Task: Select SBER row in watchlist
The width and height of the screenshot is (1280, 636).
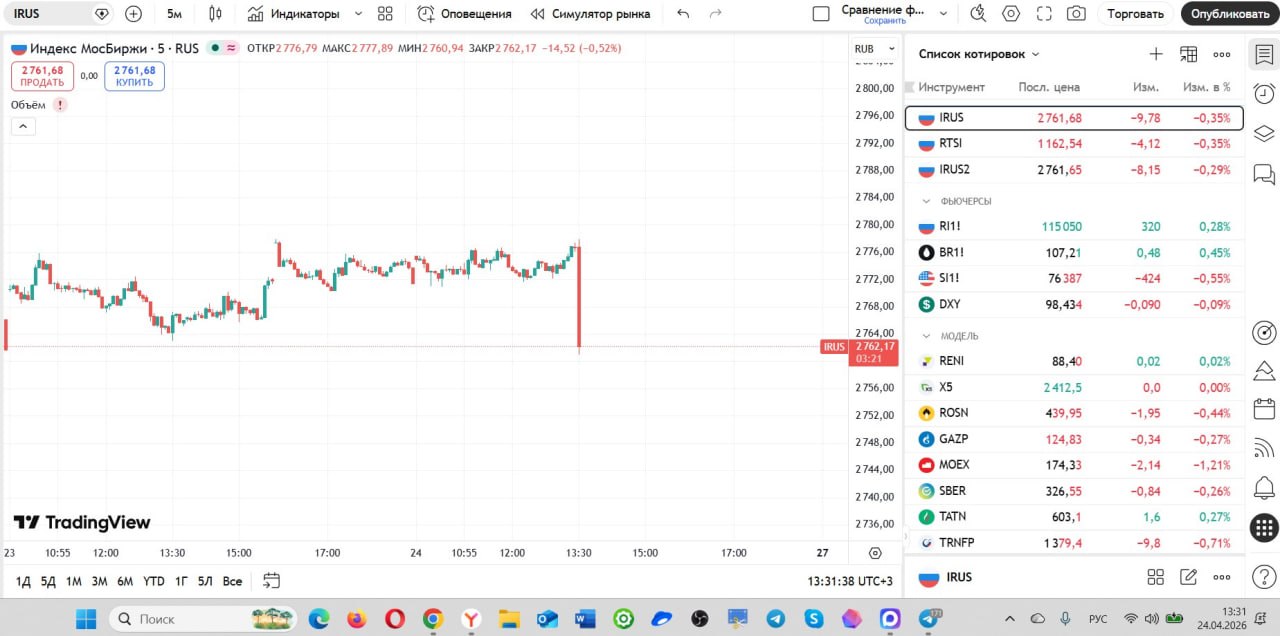Action: tap(1074, 490)
